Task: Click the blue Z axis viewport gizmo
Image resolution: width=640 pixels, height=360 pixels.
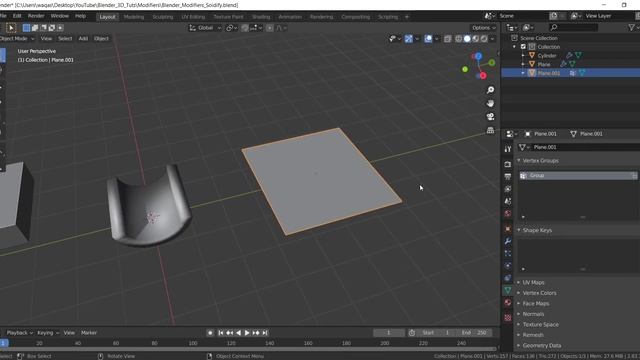Action: [x=478, y=56]
